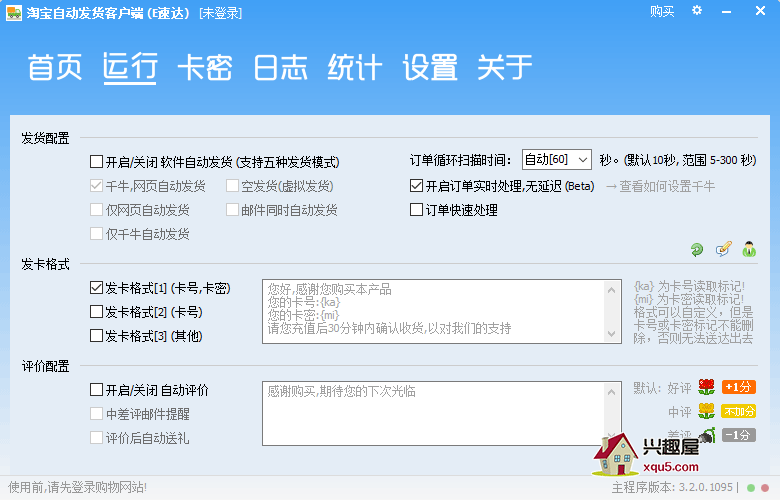Viewport: 780px width, 500px height.
Task: Open the 设置 tab
Action: coord(430,67)
